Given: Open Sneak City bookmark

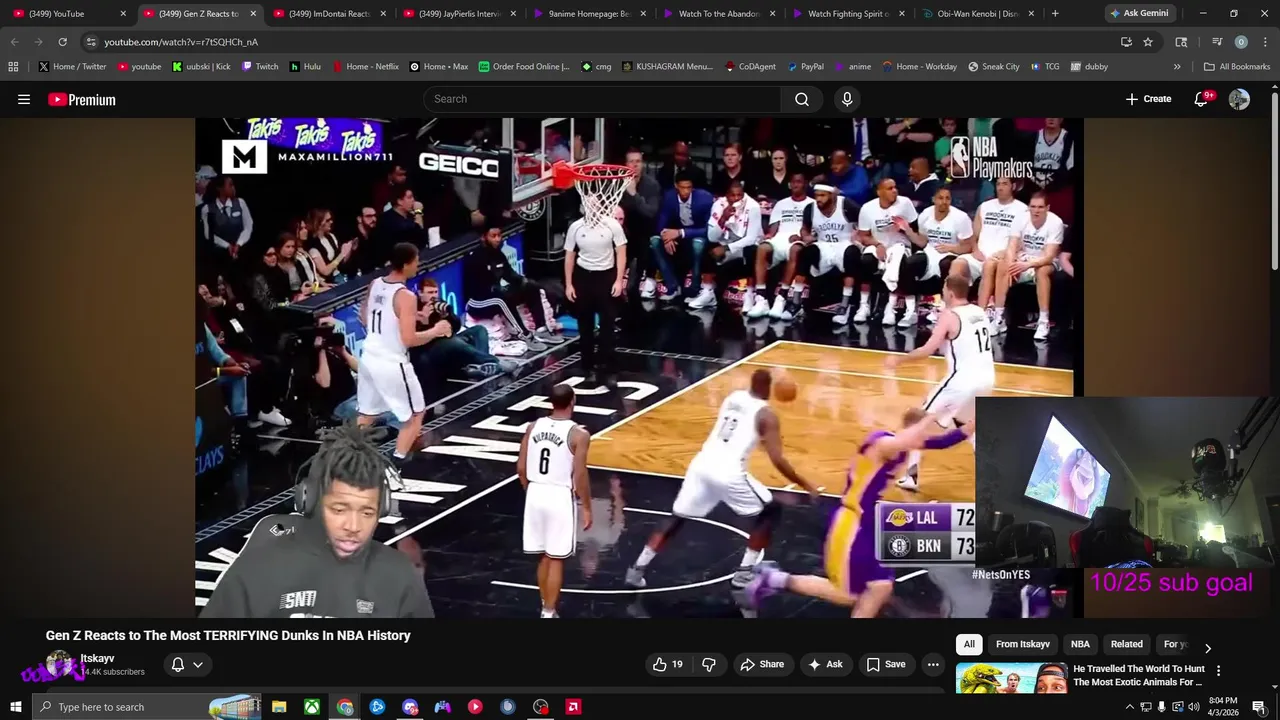Looking at the screenshot, I should coord(994,67).
